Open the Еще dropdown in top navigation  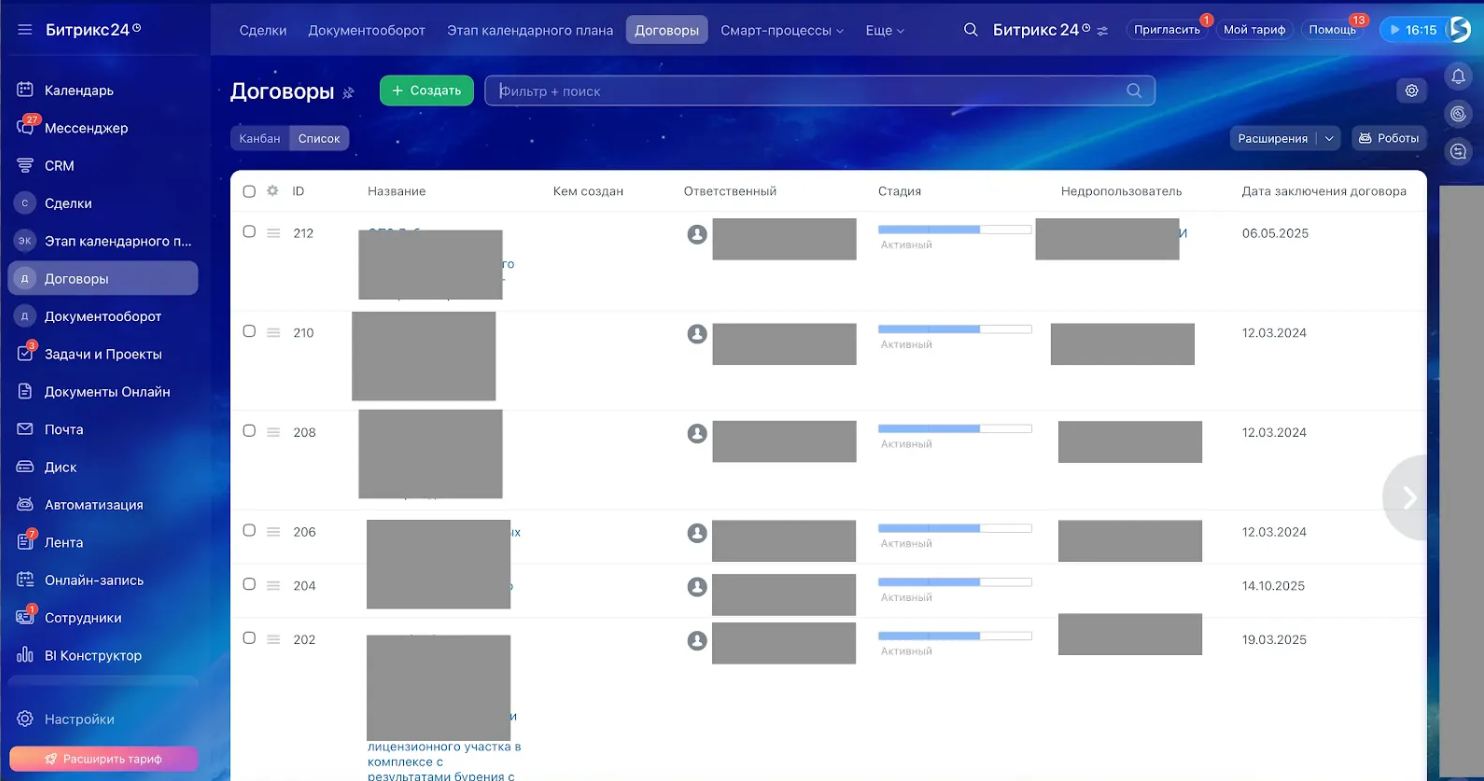click(884, 30)
